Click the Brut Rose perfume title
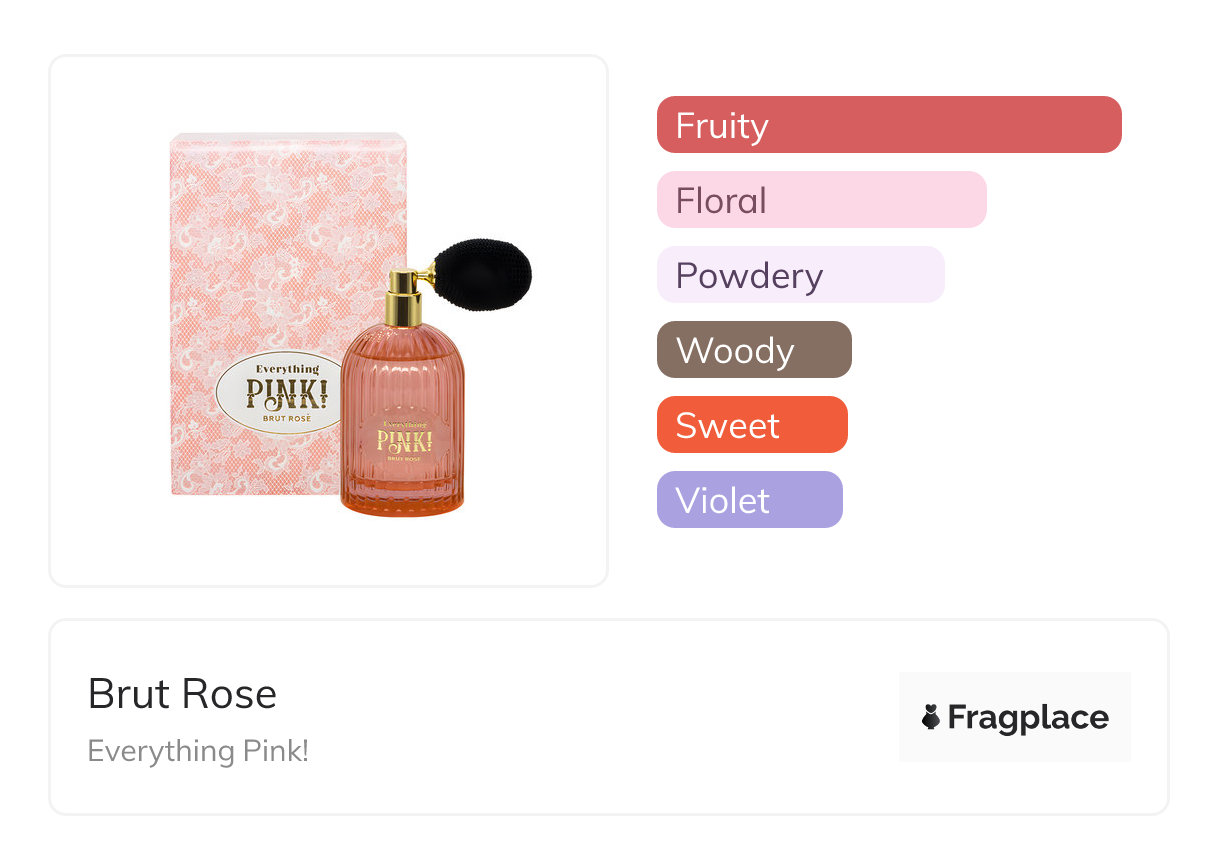Image resolution: width=1218 pixels, height=864 pixels. coord(182,694)
